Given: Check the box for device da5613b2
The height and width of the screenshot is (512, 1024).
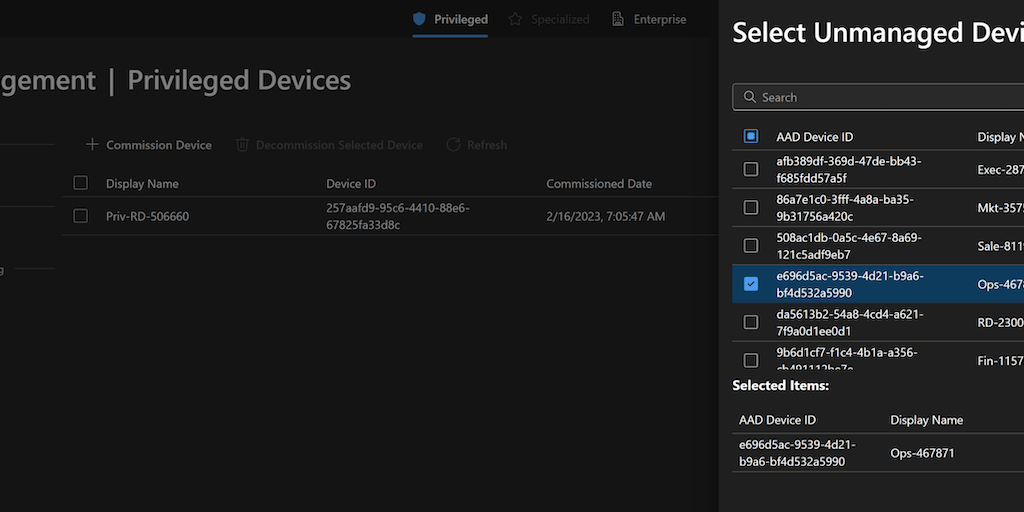Looking at the screenshot, I should click(751, 322).
